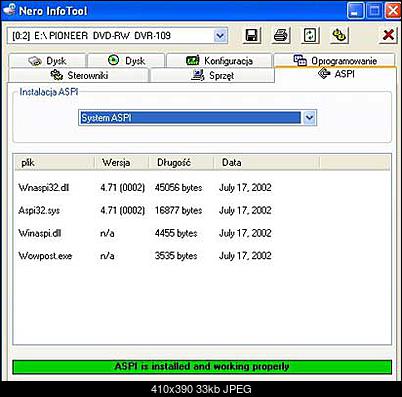Click the yellow chain-link icon in toolbar
The width and height of the screenshot is (402, 397).
point(339,35)
